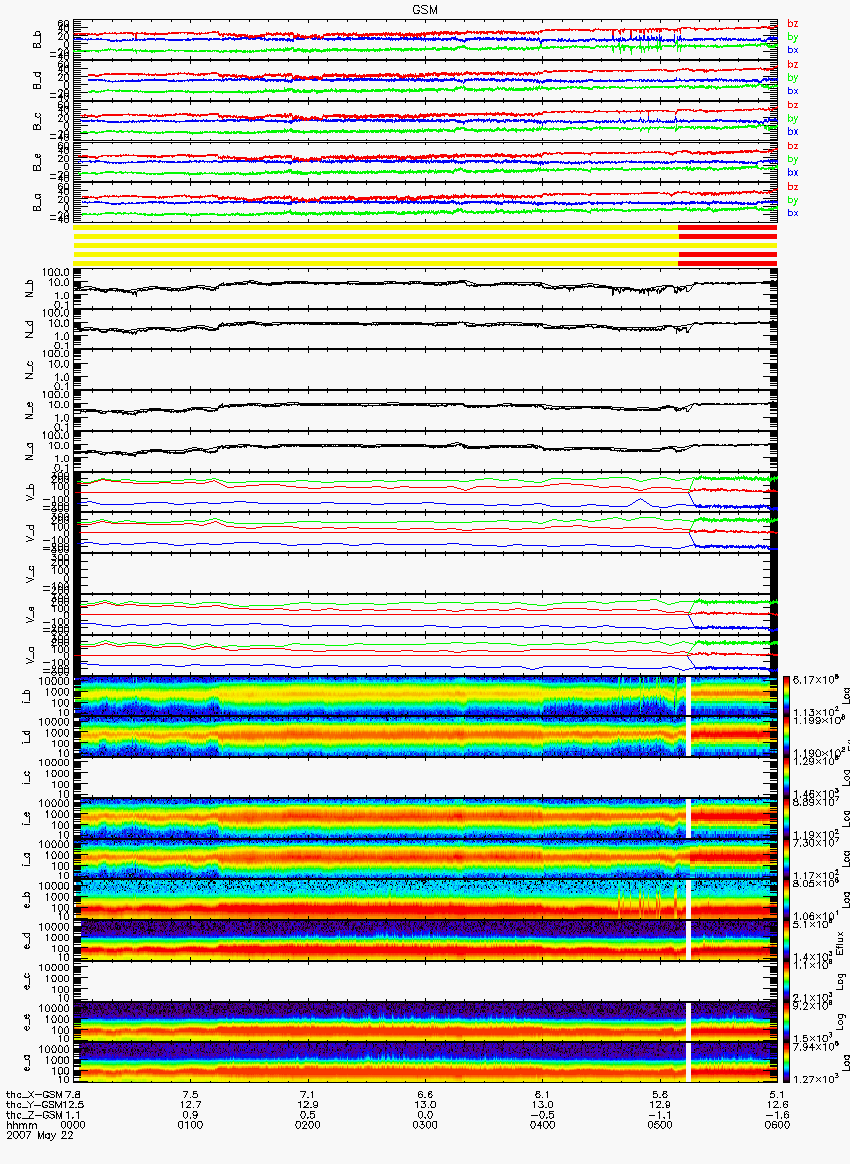Select the N_a density panel label
Viewport: 850px width, 1164px height.
tap(30, 451)
